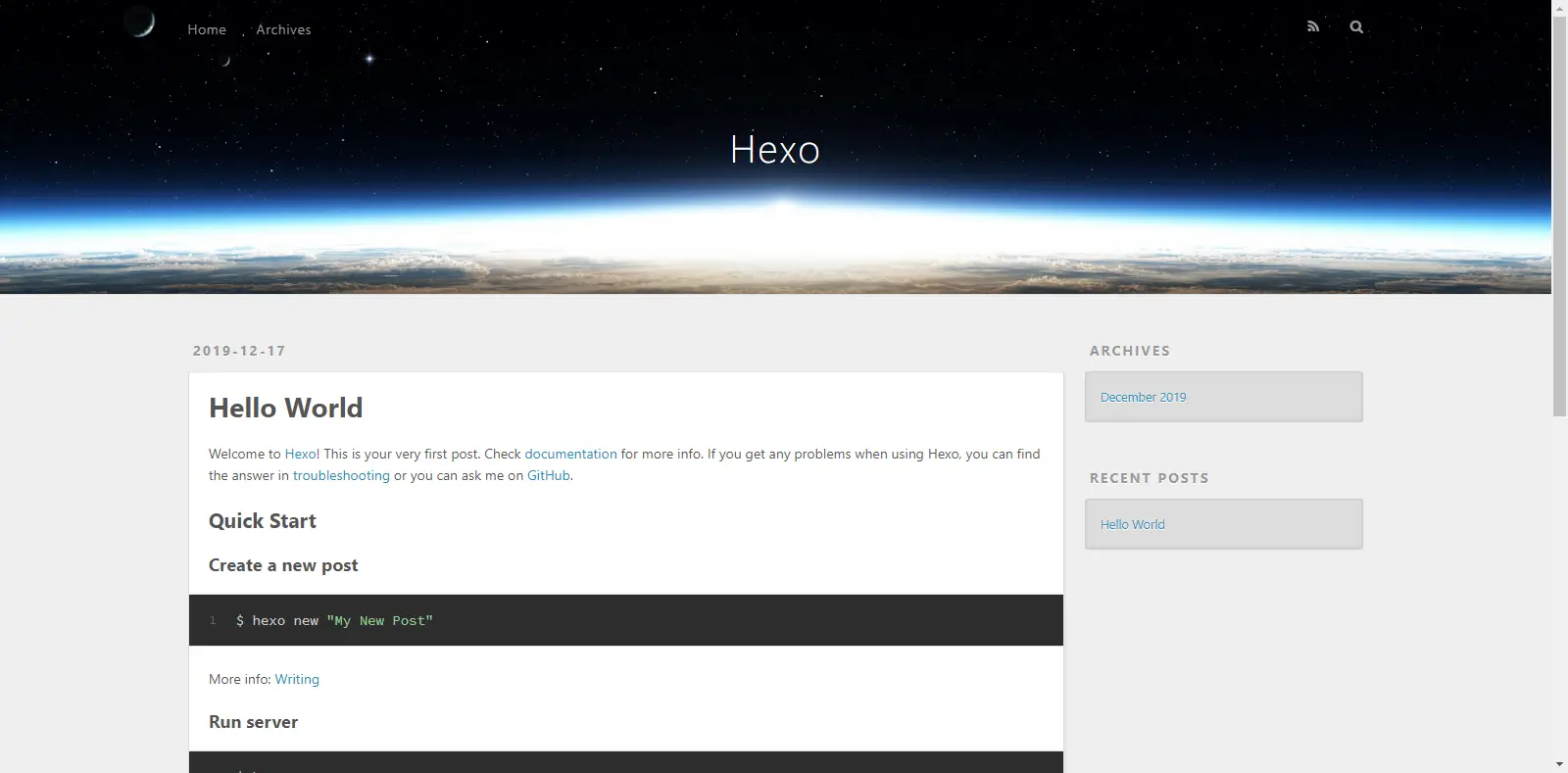The width and height of the screenshot is (1568, 773).
Task: Click the Quick Start heading
Action: point(263,521)
